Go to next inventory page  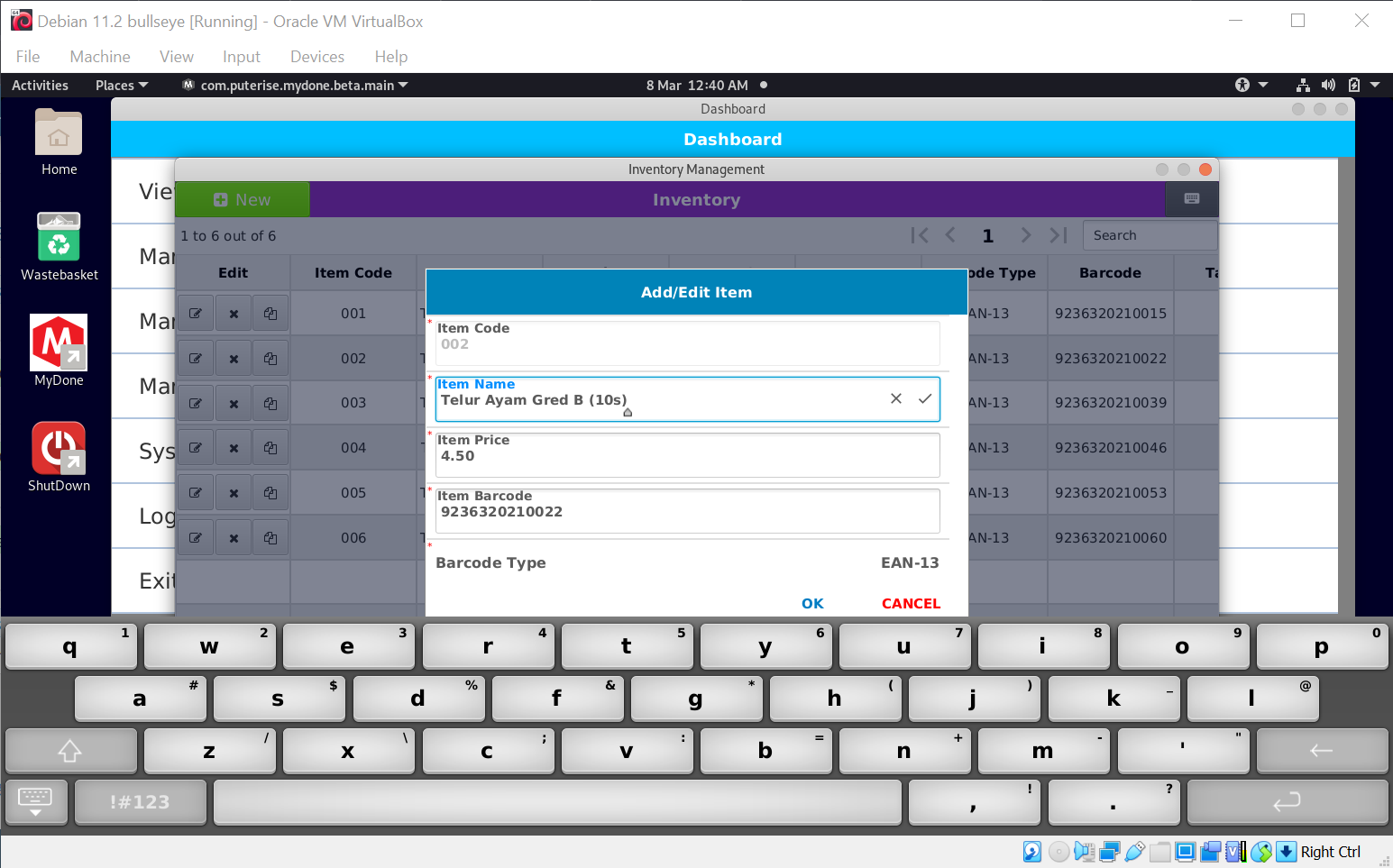point(1025,235)
